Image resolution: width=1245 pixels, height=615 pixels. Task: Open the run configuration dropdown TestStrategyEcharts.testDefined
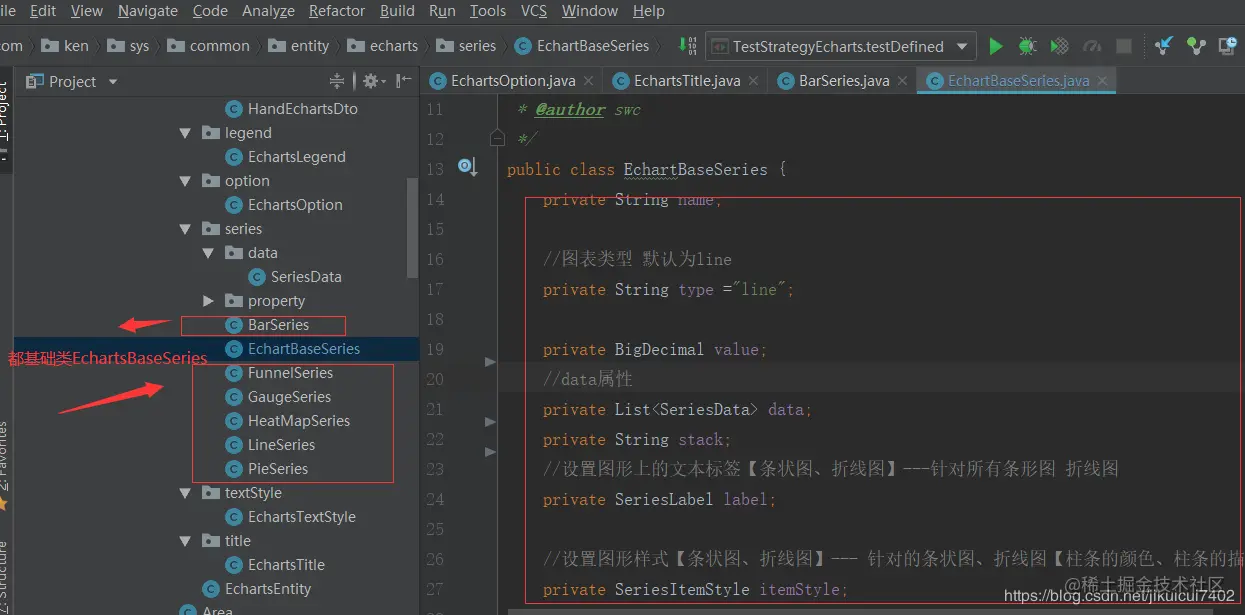point(840,46)
